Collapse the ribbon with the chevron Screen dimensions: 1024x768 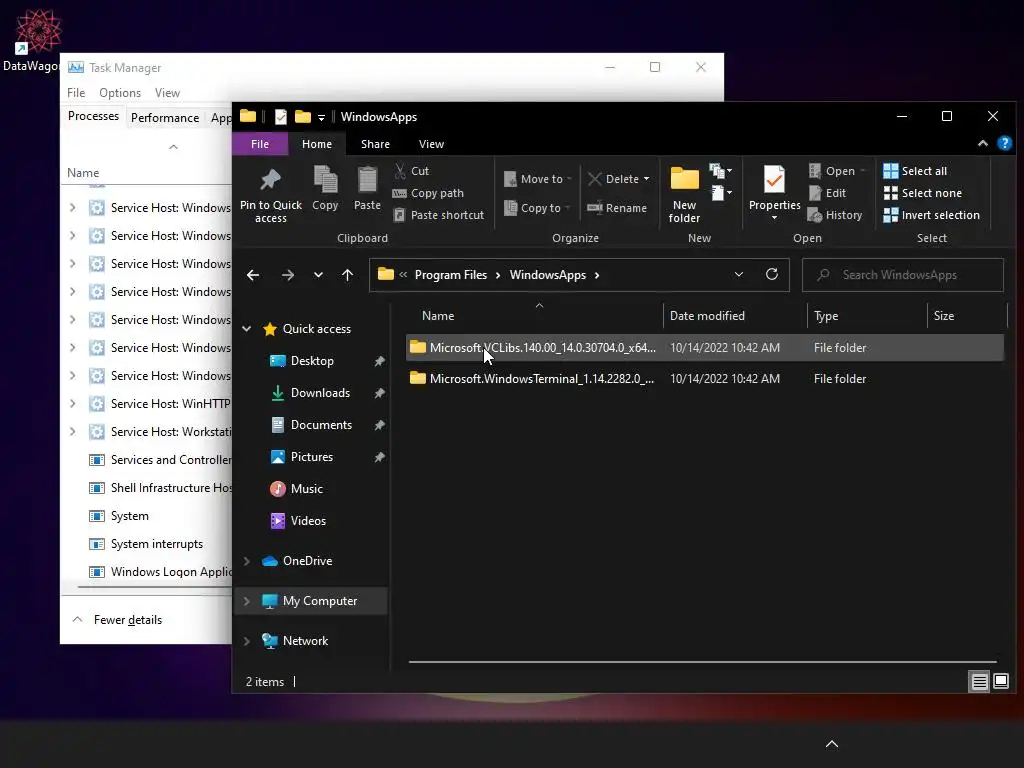point(982,144)
